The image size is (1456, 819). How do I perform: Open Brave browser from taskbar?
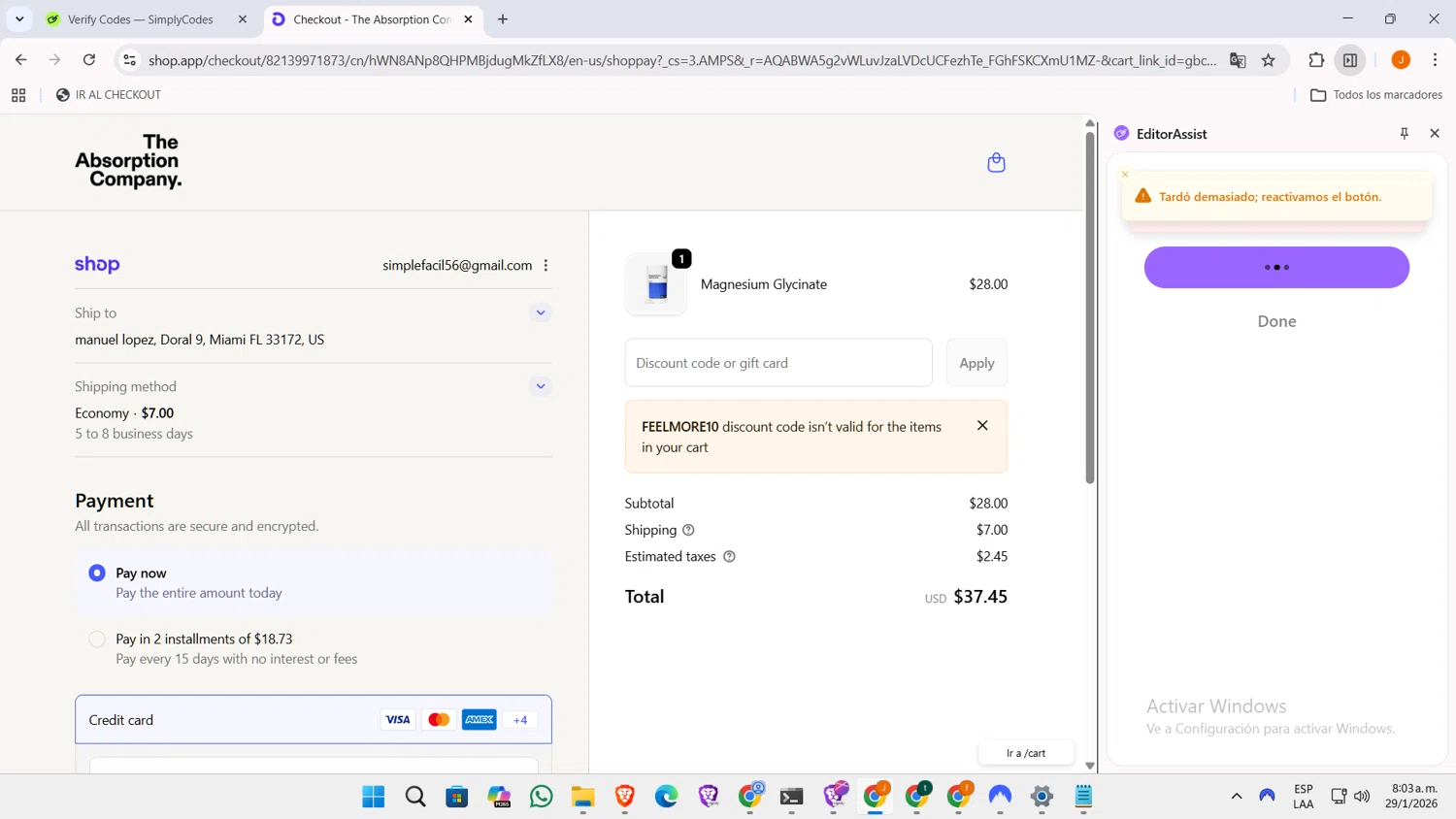click(x=625, y=797)
